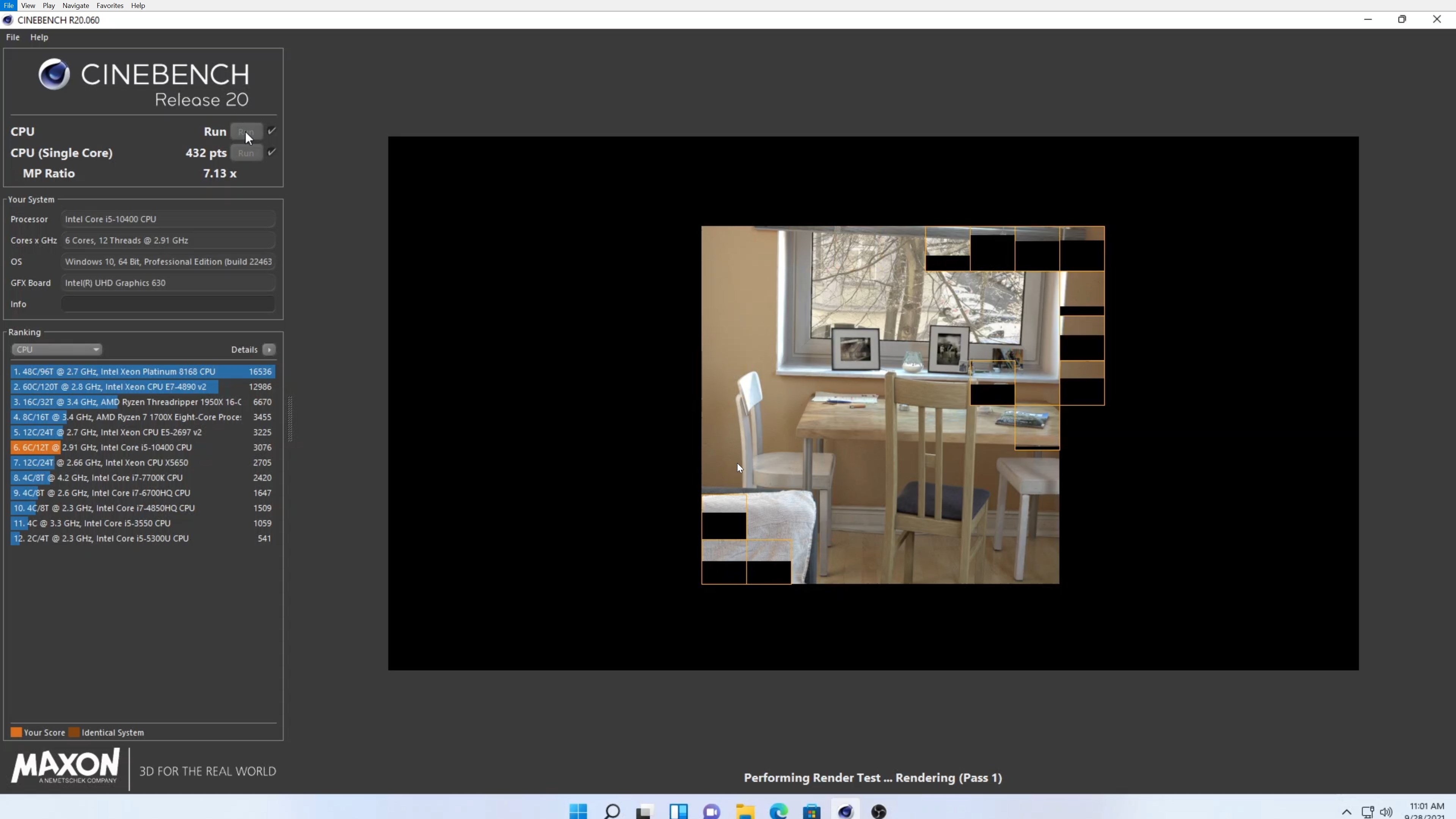Viewport: 1456px width, 819px height.
Task: Select the Core i7-7700K ranking row
Action: pyautogui.click(x=143, y=478)
